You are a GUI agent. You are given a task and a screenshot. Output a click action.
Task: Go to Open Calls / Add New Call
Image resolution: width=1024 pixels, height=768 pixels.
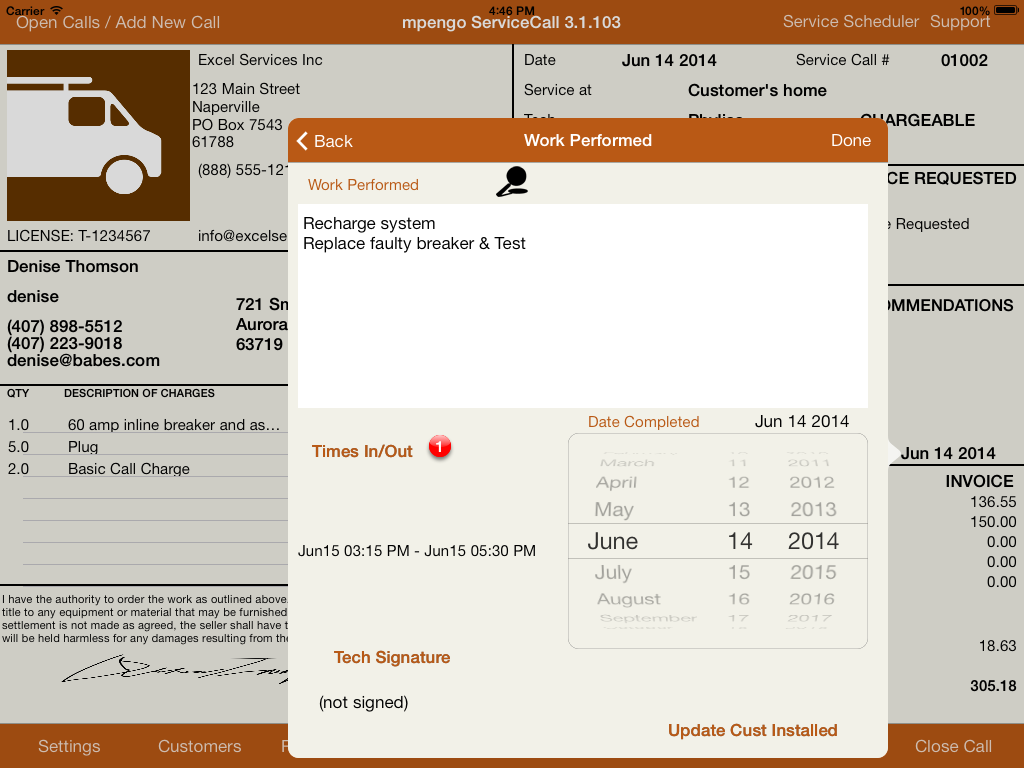[118, 22]
